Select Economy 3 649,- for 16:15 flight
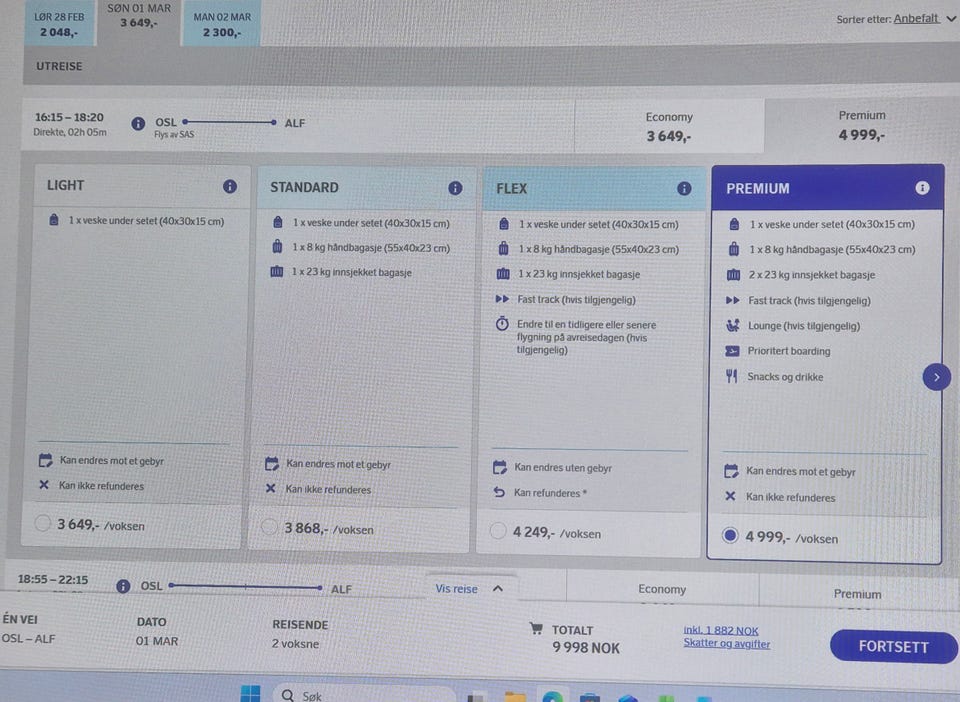960x702 pixels. (669, 127)
